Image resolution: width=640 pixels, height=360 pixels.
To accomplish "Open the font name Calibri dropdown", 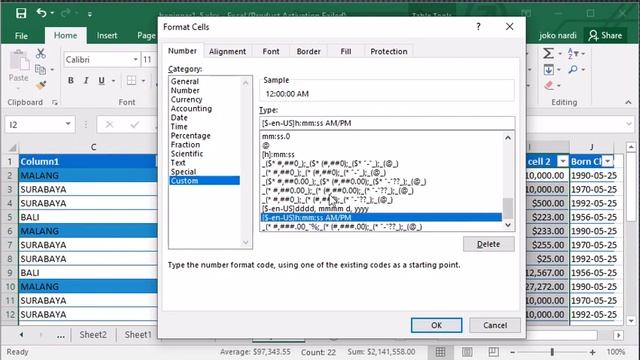I will tap(136, 60).
